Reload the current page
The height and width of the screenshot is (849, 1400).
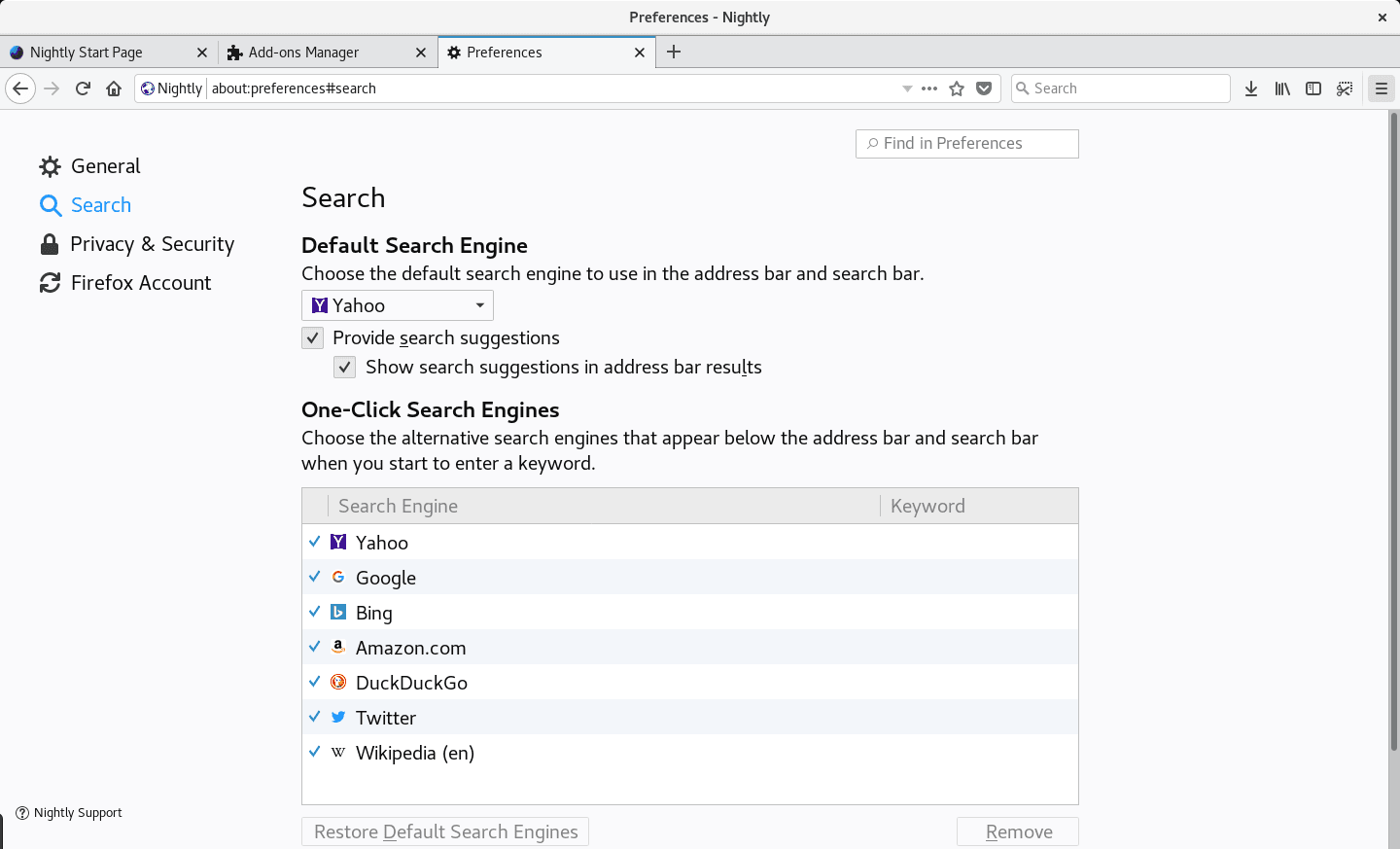pos(83,88)
